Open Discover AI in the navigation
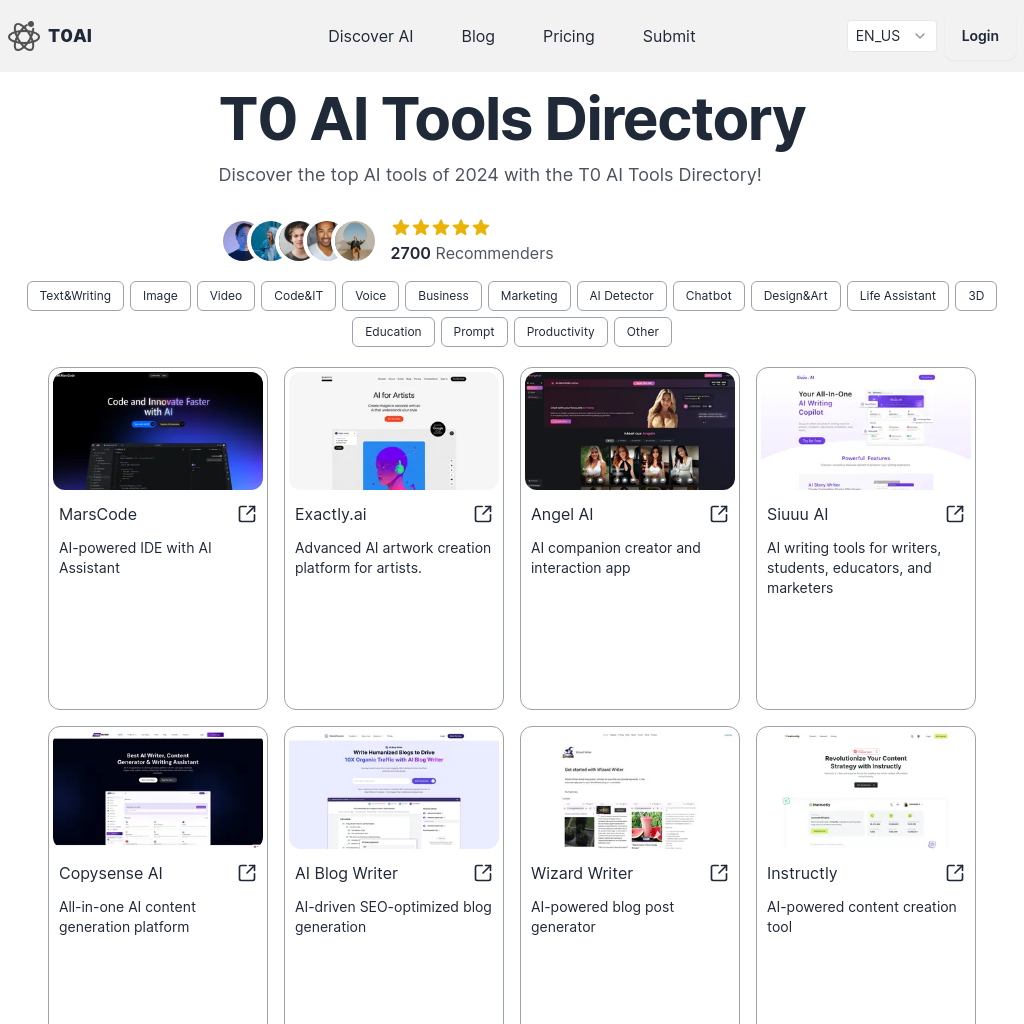Screen dimensions: 1024x1024 pos(370,37)
